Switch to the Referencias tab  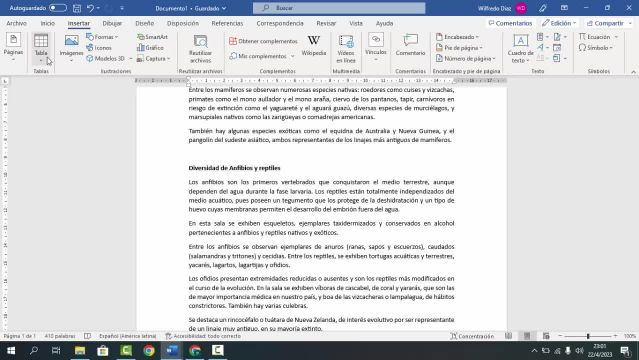pos(227,23)
